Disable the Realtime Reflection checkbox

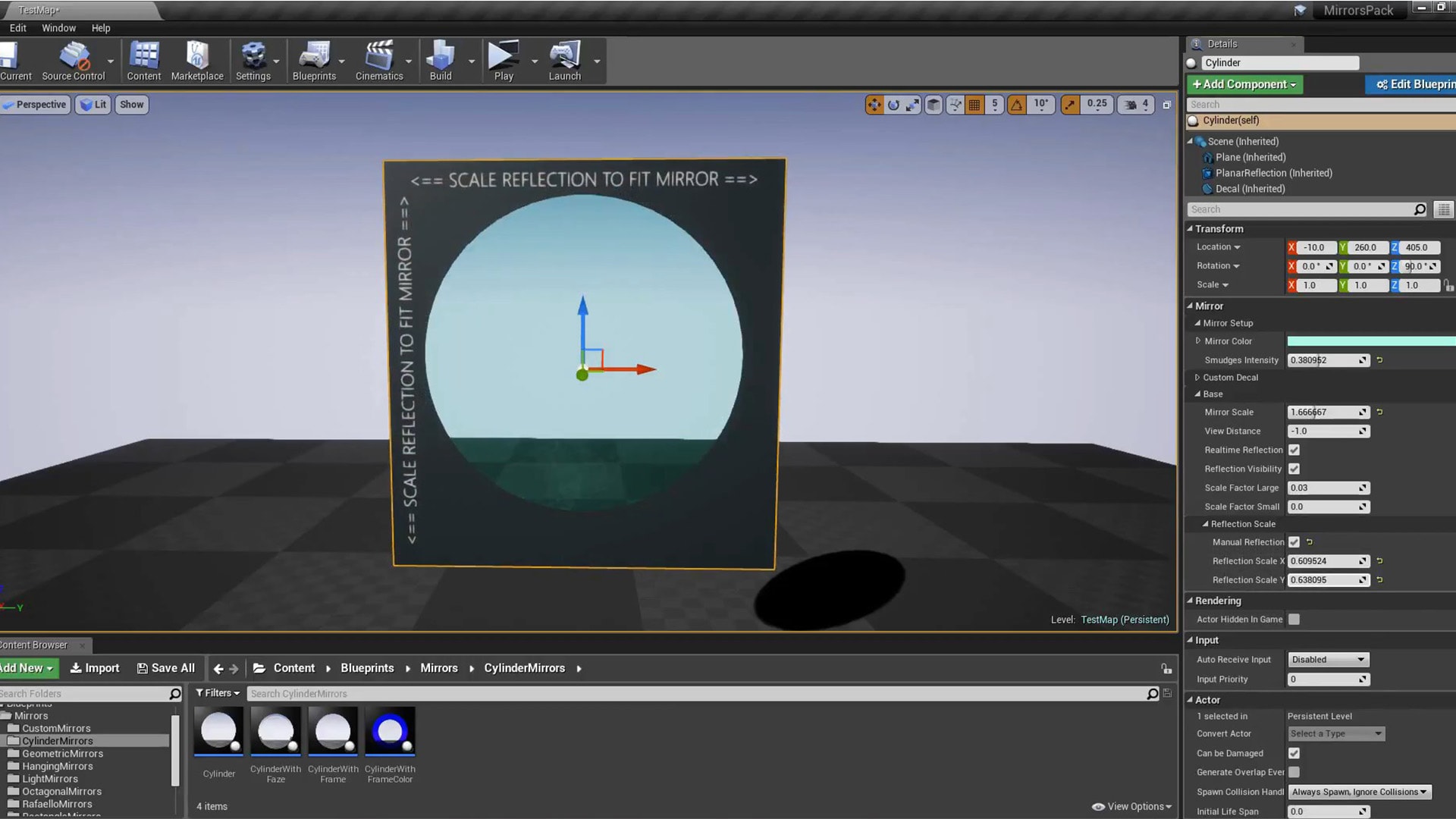tap(1294, 450)
